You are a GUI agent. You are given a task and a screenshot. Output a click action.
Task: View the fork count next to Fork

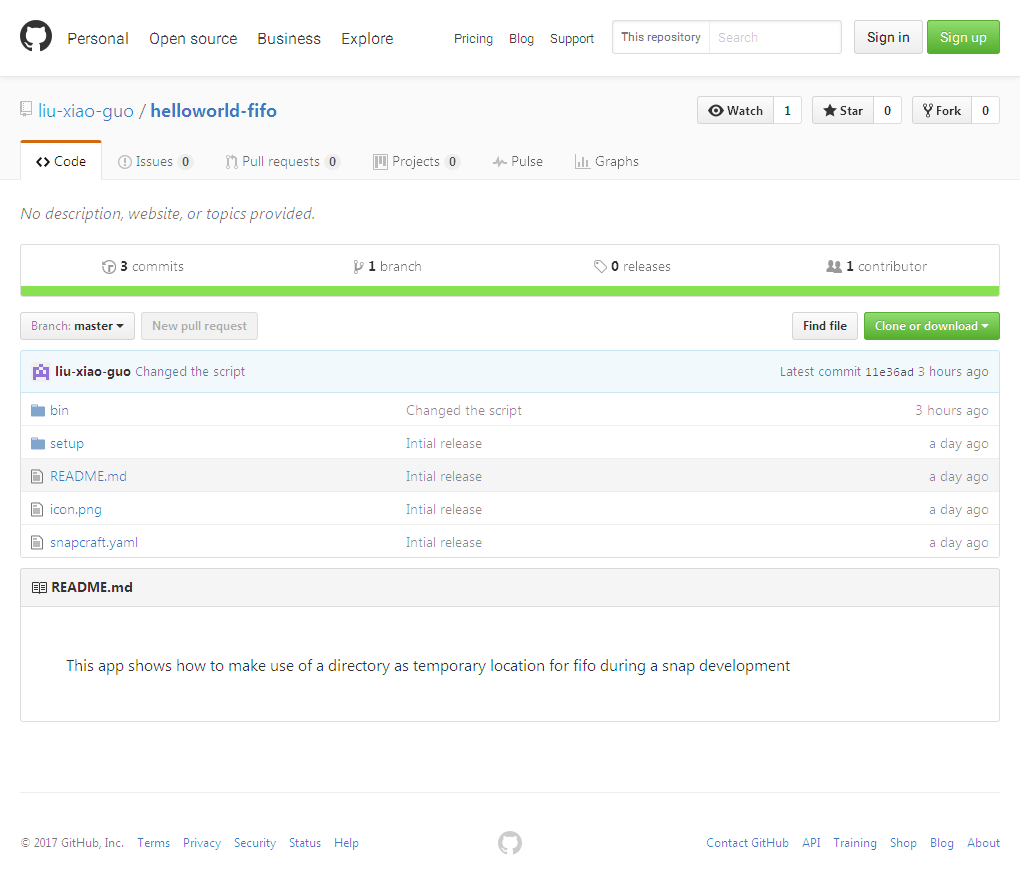pyautogui.click(x=986, y=111)
